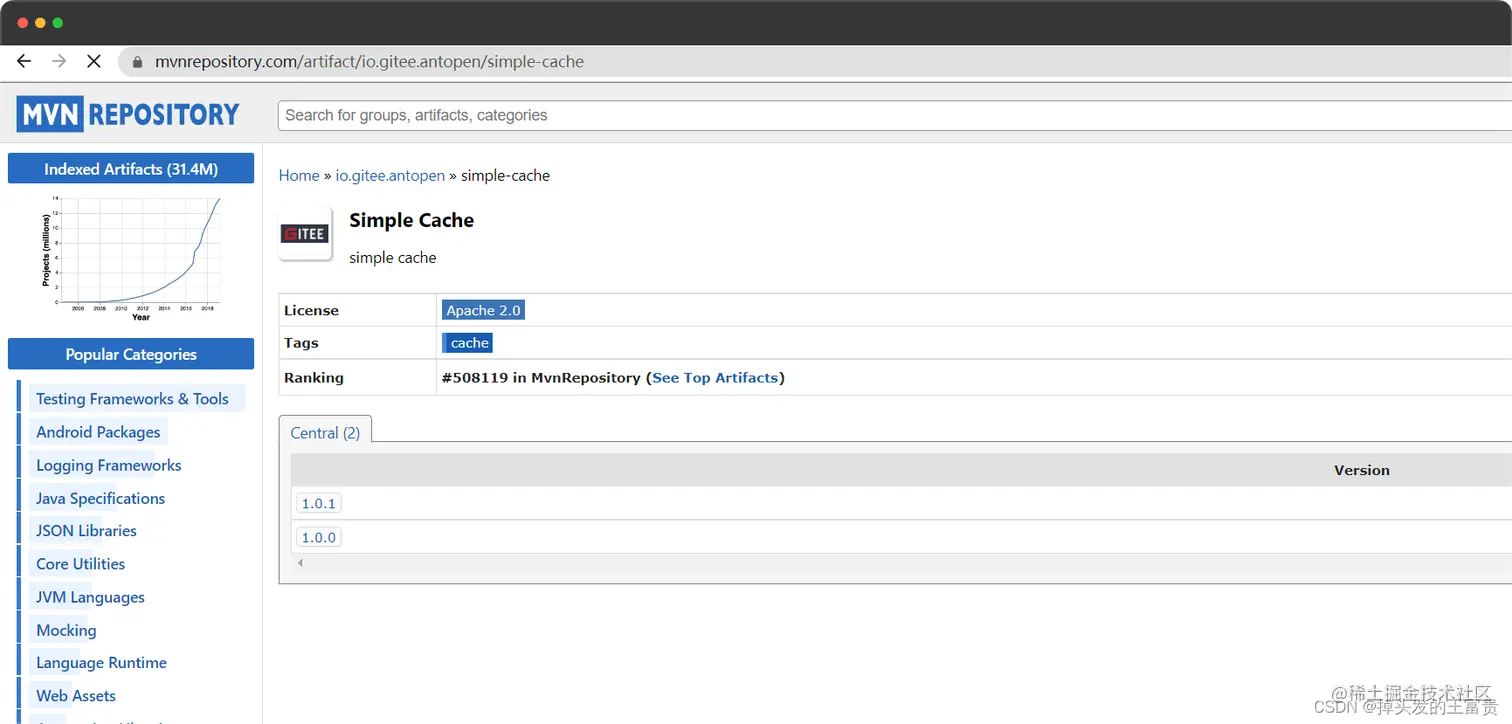The height and width of the screenshot is (724, 1512).
Task: Click the Simple Cache heading
Action: point(411,220)
